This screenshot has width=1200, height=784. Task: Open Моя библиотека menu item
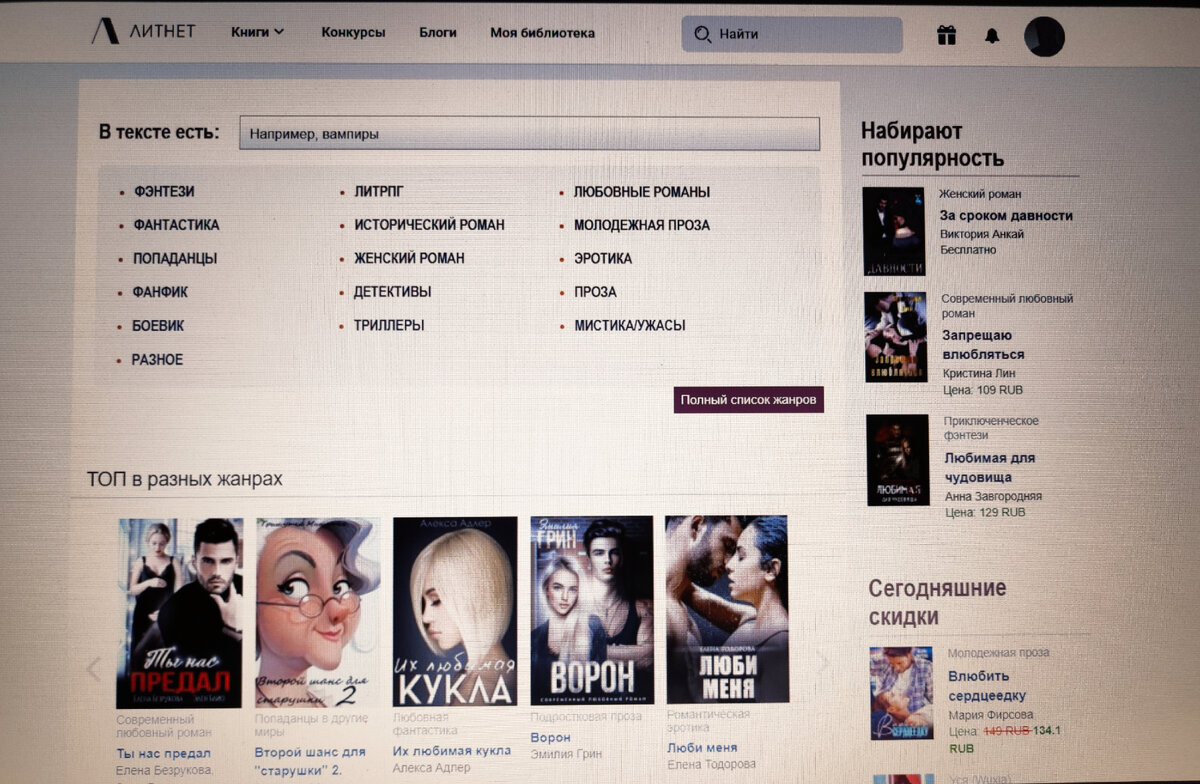pyautogui.click(x=542, y=33)
